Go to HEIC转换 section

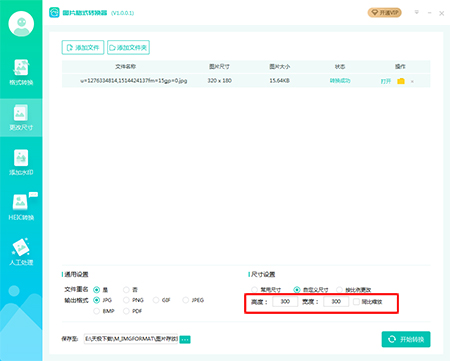pyautogui.click(x=21, y=207)
